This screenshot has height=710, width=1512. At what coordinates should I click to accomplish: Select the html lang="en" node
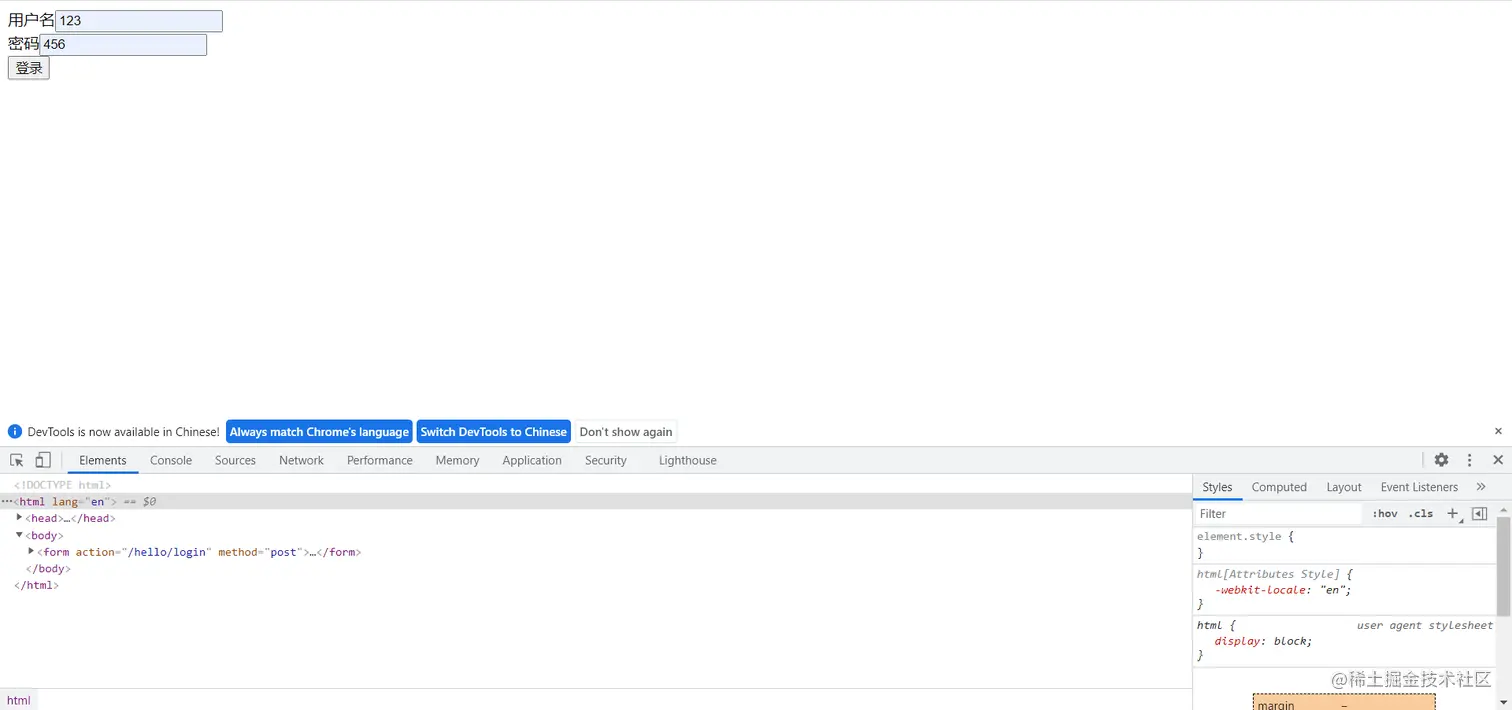[595, 501]
